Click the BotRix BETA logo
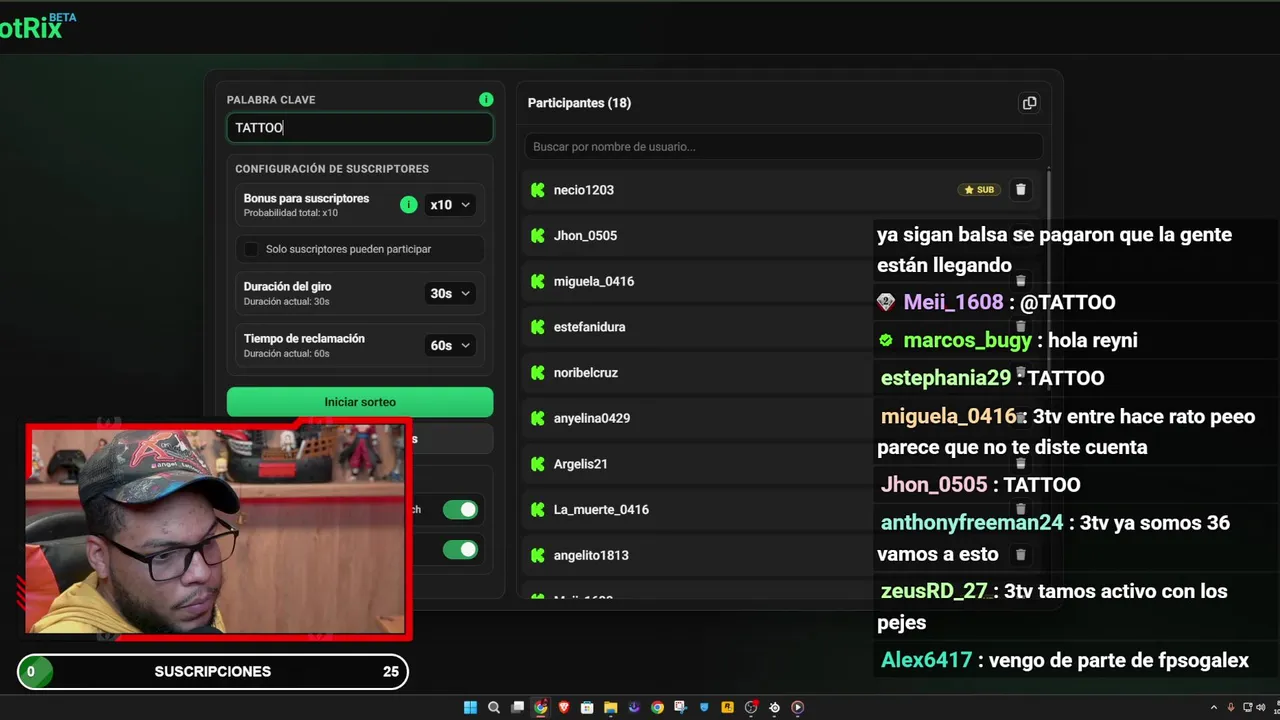 pyautogui.click(x=38, y=26)
